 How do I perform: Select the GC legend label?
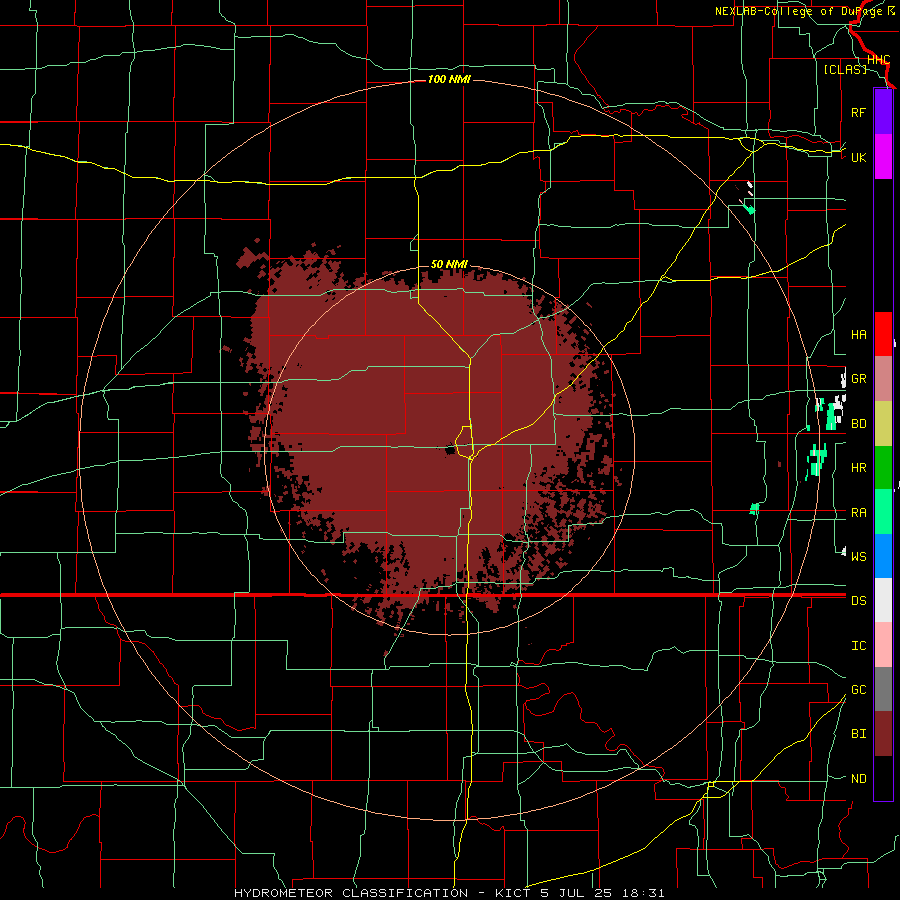pyautogui.click(x=859, y=690)
